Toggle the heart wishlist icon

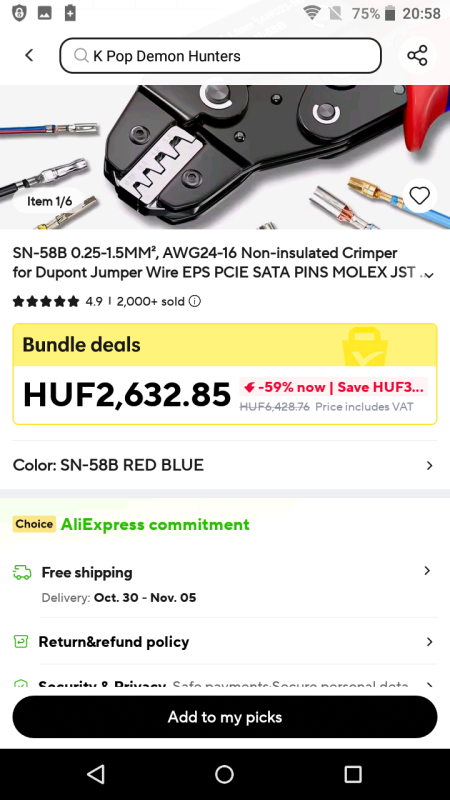[419, 196]
